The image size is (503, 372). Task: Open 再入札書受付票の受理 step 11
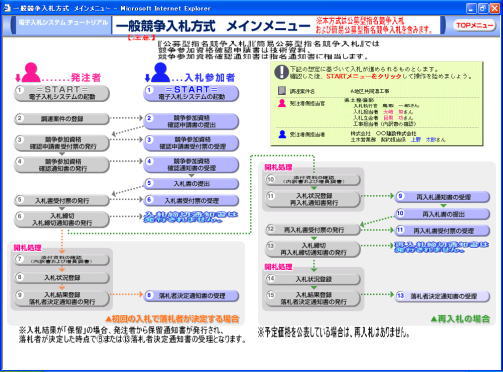(442, 230)
